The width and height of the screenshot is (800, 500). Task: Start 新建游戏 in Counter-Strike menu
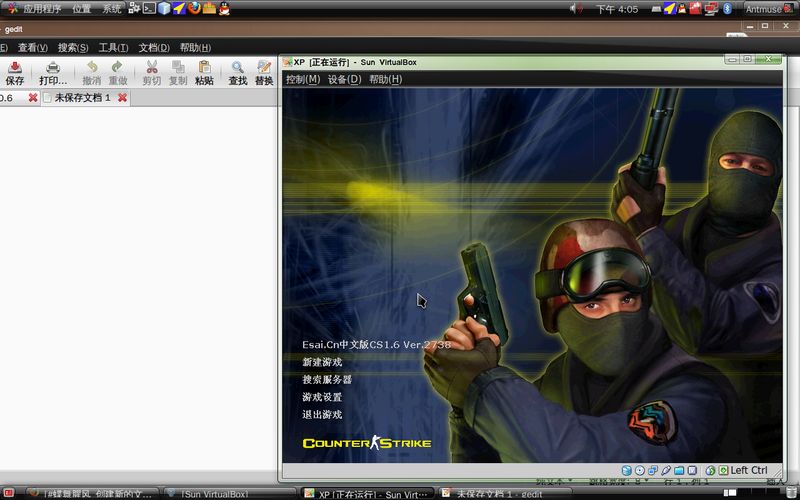point(322,362)
